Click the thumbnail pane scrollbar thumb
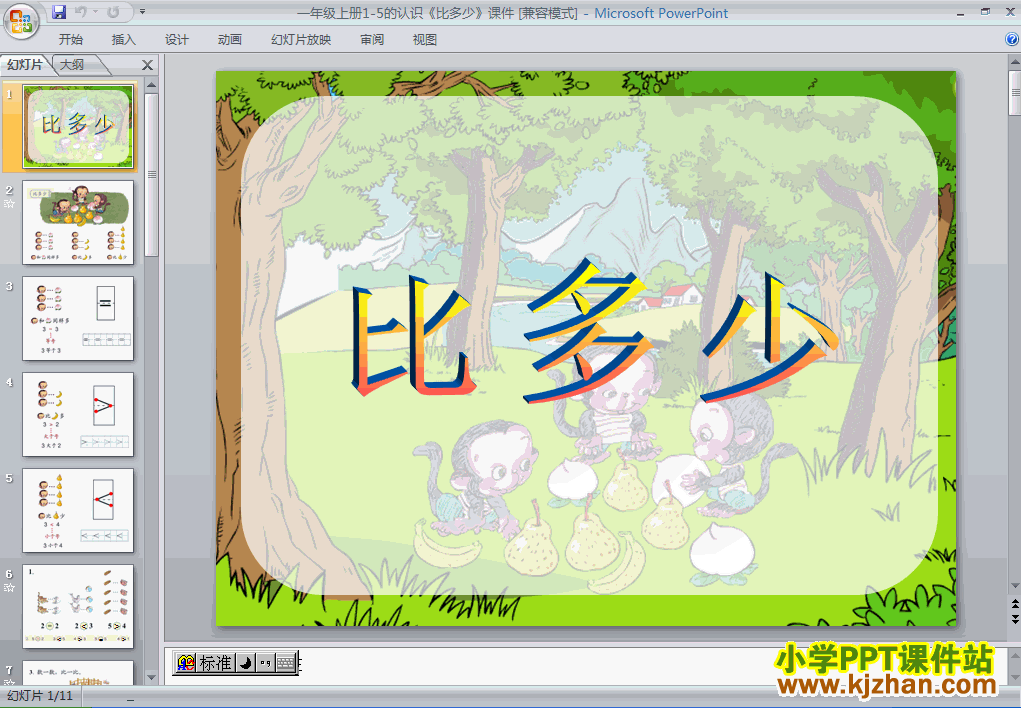The image size is (1021, 708). pos(151,175)
